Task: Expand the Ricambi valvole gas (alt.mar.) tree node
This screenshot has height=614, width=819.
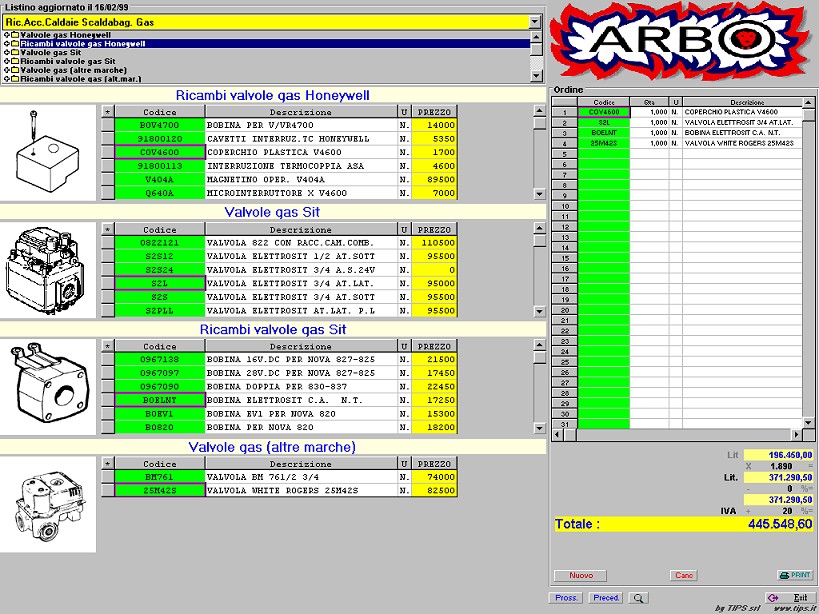Action: tap(7, 79)
